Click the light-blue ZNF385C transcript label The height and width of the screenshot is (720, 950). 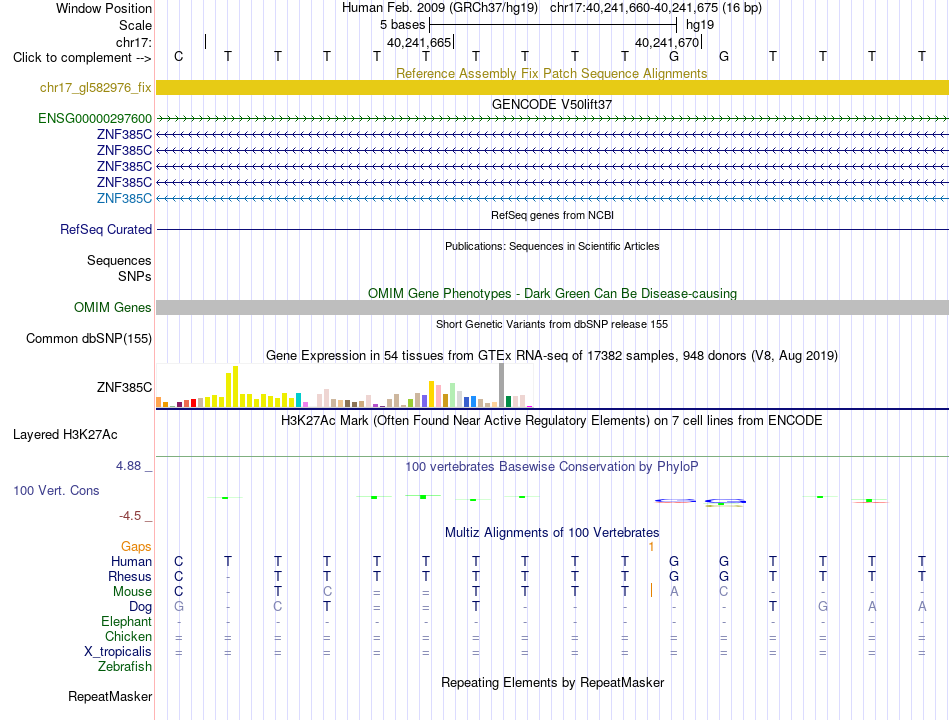pyautogui.click(x=124, y=198)
